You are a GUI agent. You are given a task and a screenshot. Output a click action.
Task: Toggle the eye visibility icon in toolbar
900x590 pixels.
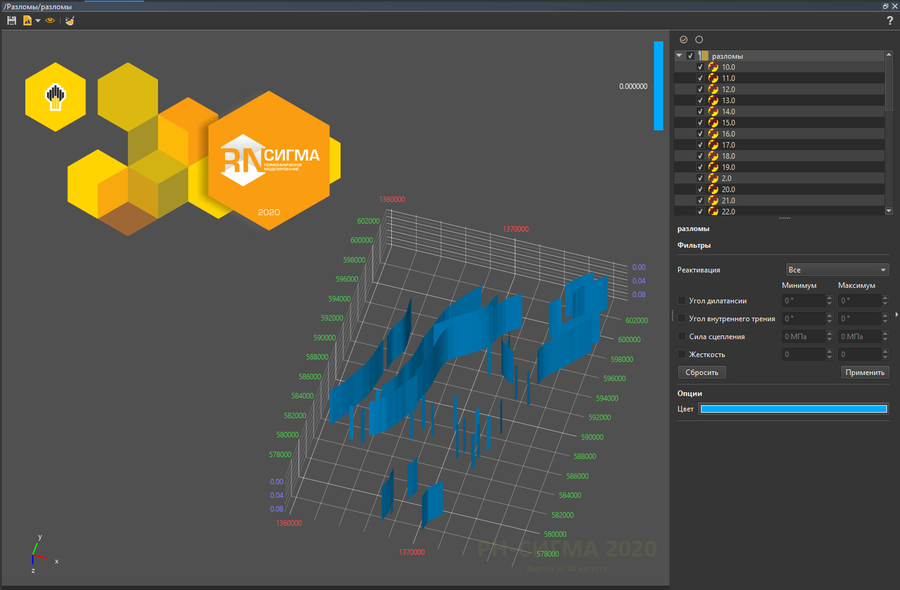pyautogui.click(x=49, y=20)
